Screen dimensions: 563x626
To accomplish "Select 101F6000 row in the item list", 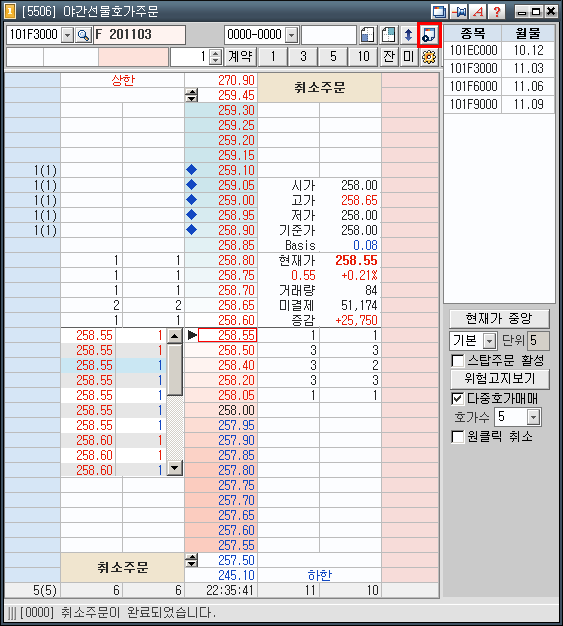I will coord(499,86).
